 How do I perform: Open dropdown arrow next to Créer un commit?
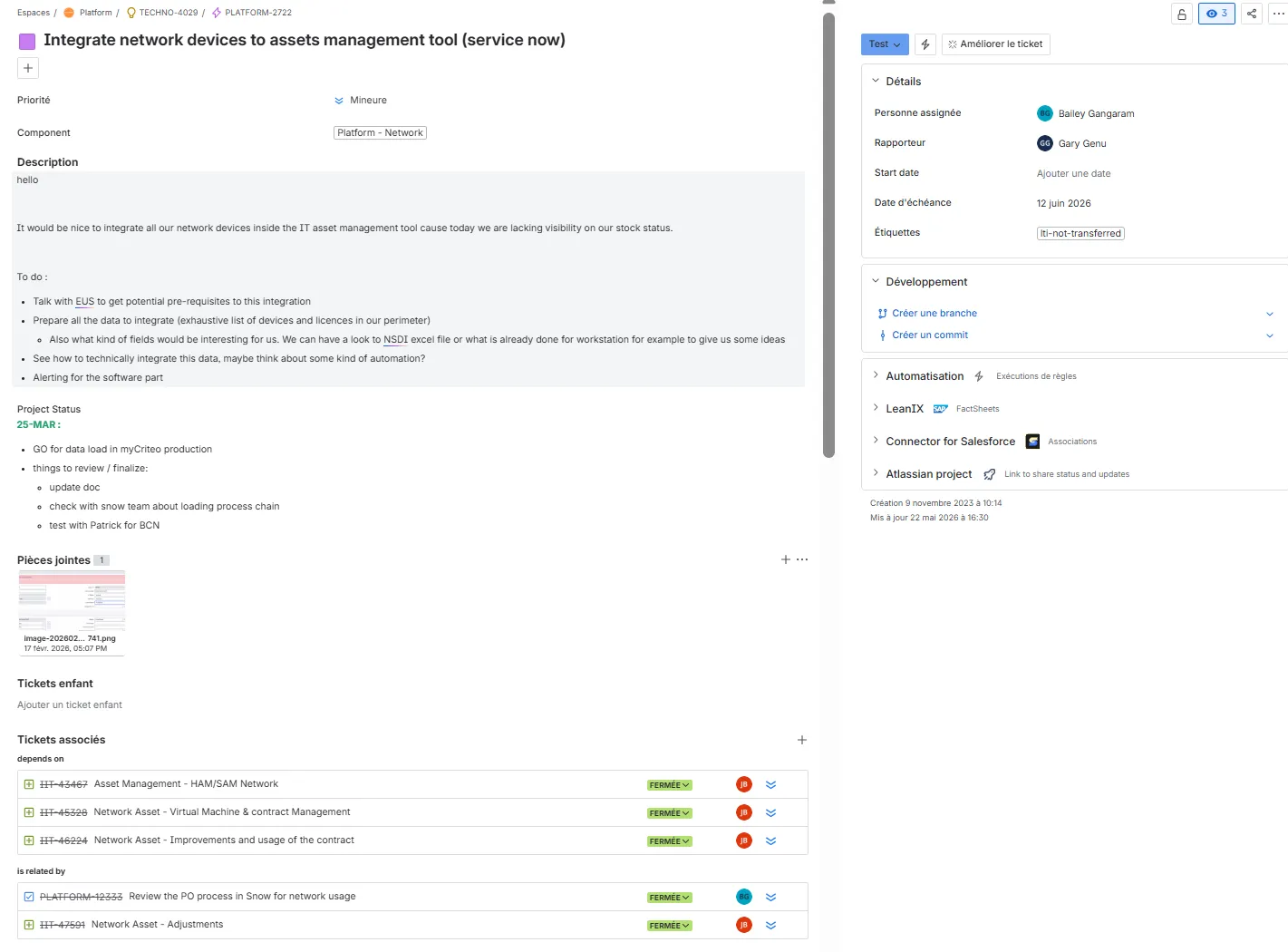pos(1269,335)
